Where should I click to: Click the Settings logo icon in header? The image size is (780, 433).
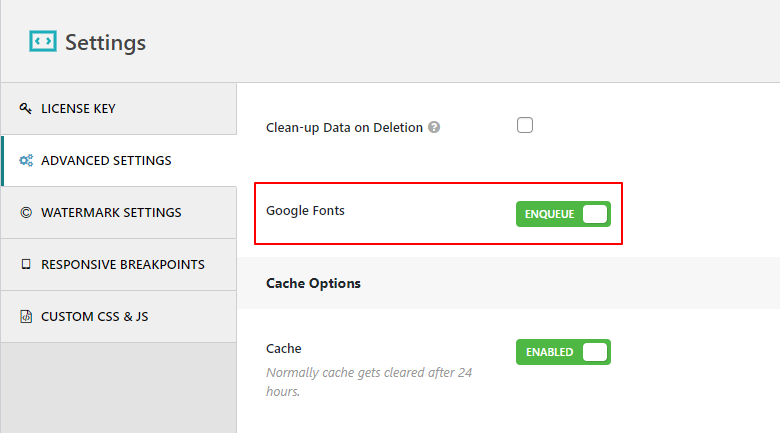pyautogui.click(x=43, y=41)
